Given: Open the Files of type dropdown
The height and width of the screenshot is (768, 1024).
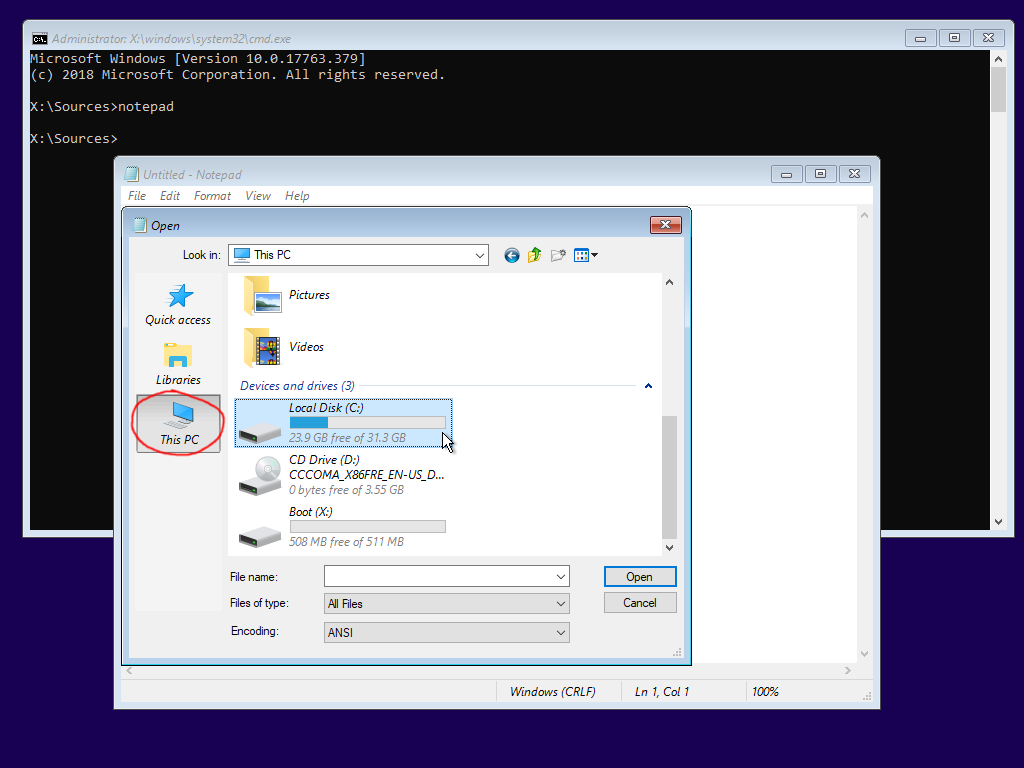Looking at the screenshot, I should [x=560, y=602].
